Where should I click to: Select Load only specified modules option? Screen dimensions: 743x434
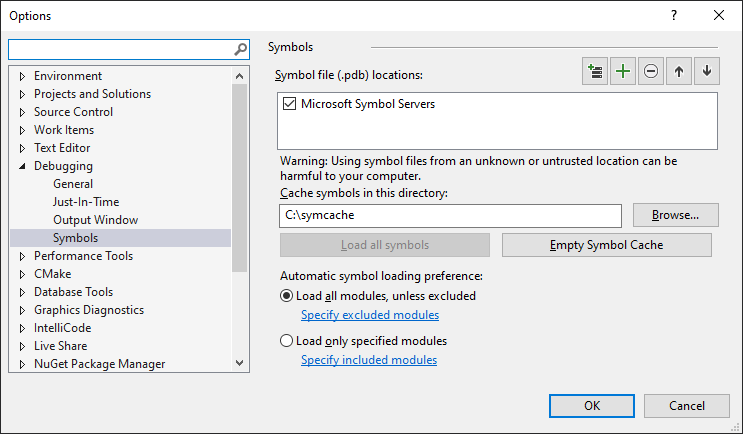pyautogui.click(x=287, y=341)
